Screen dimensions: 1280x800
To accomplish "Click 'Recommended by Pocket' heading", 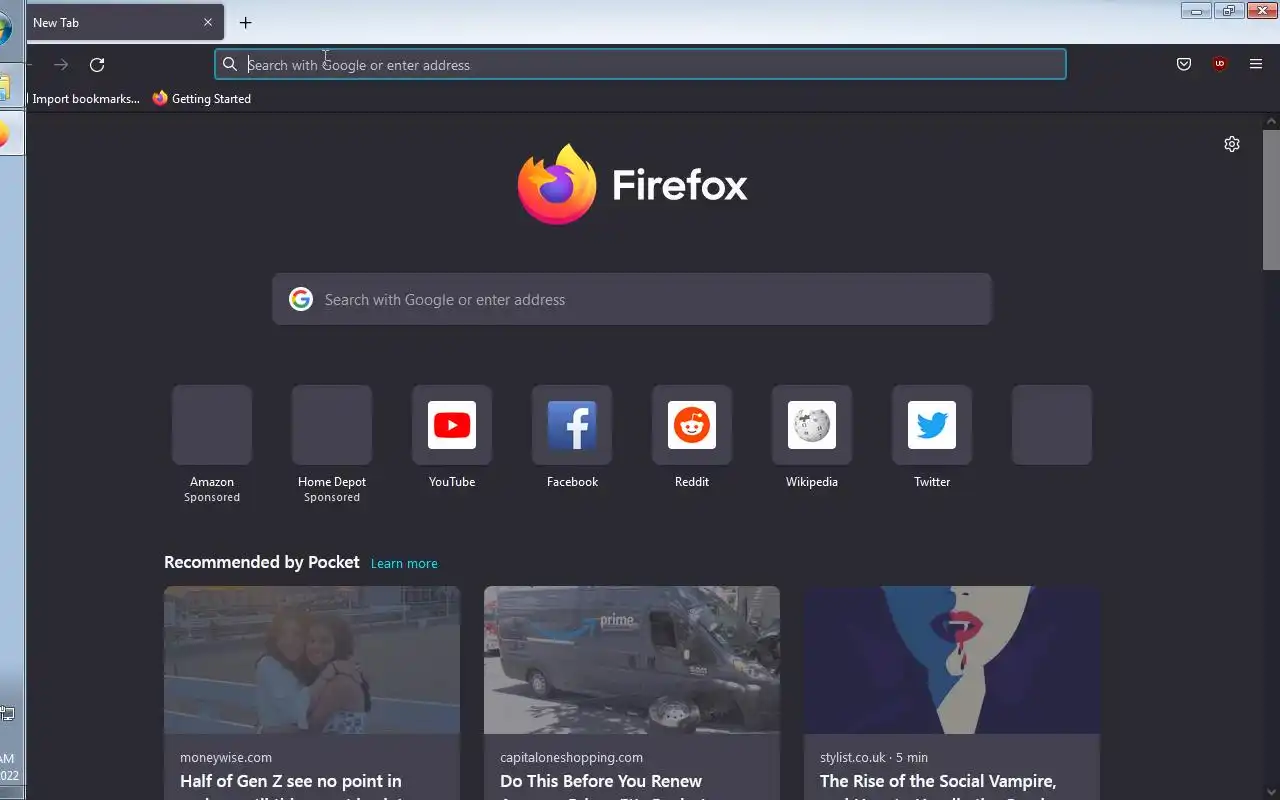I will pyautogui.click(x=262, y=562).
